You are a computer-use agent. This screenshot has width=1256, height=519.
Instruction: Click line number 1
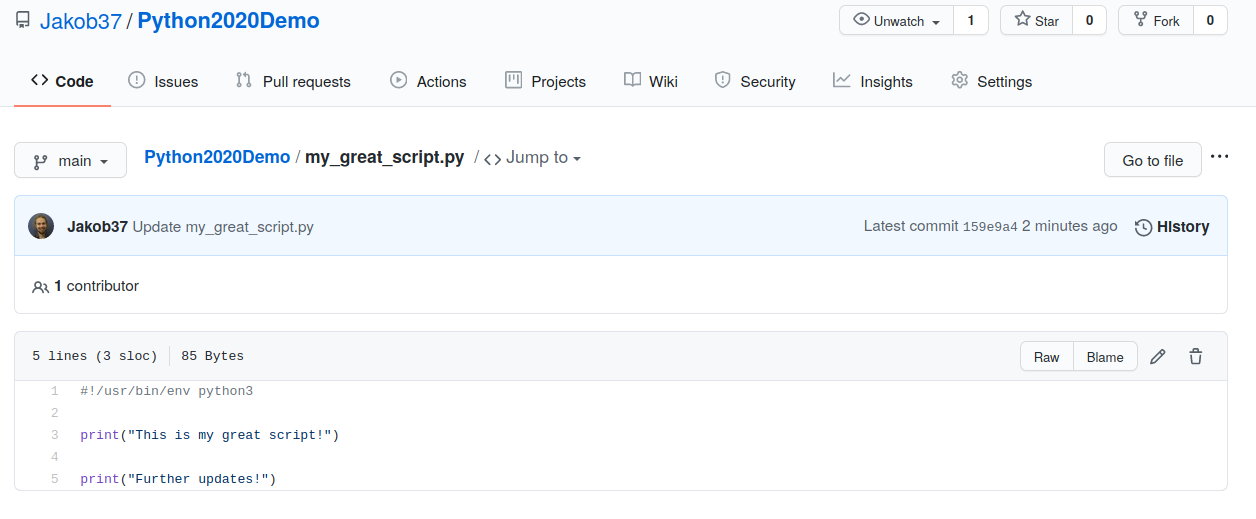pyautogui.click(x=55, y=391)
